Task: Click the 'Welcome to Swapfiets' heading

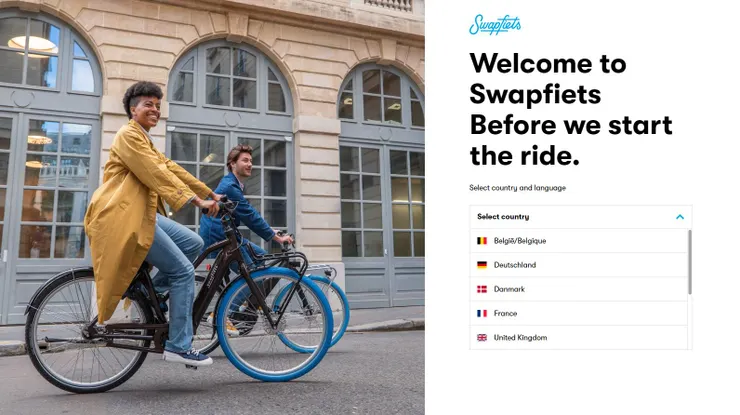Action: 548,78
